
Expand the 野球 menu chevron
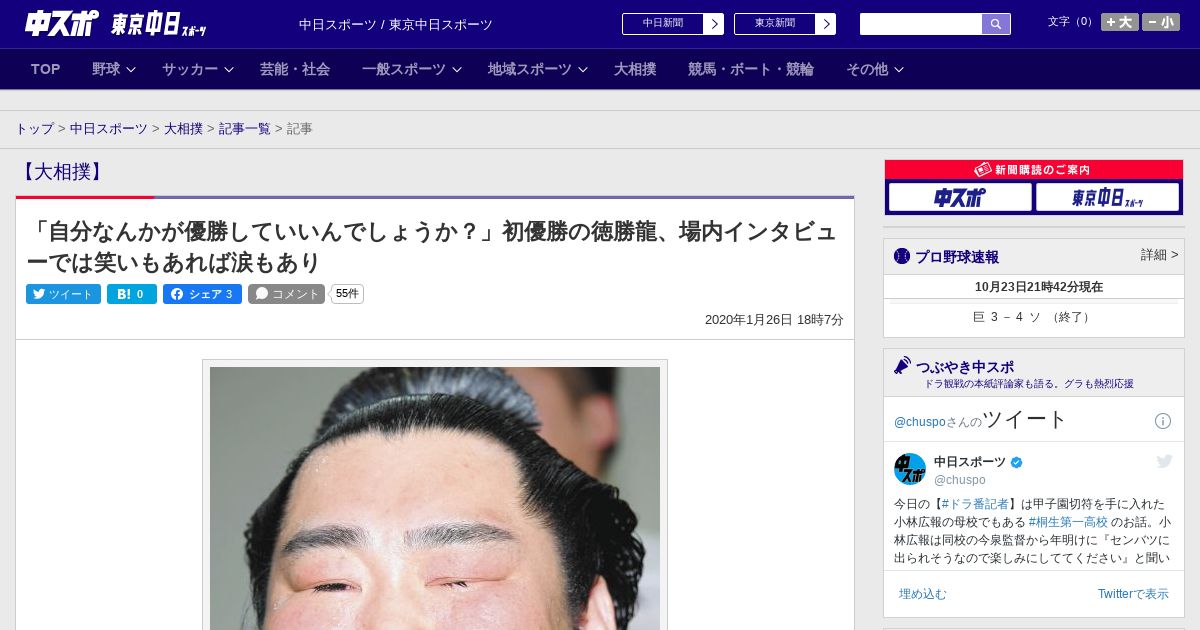pyautogui.click(x=131, y=70)
